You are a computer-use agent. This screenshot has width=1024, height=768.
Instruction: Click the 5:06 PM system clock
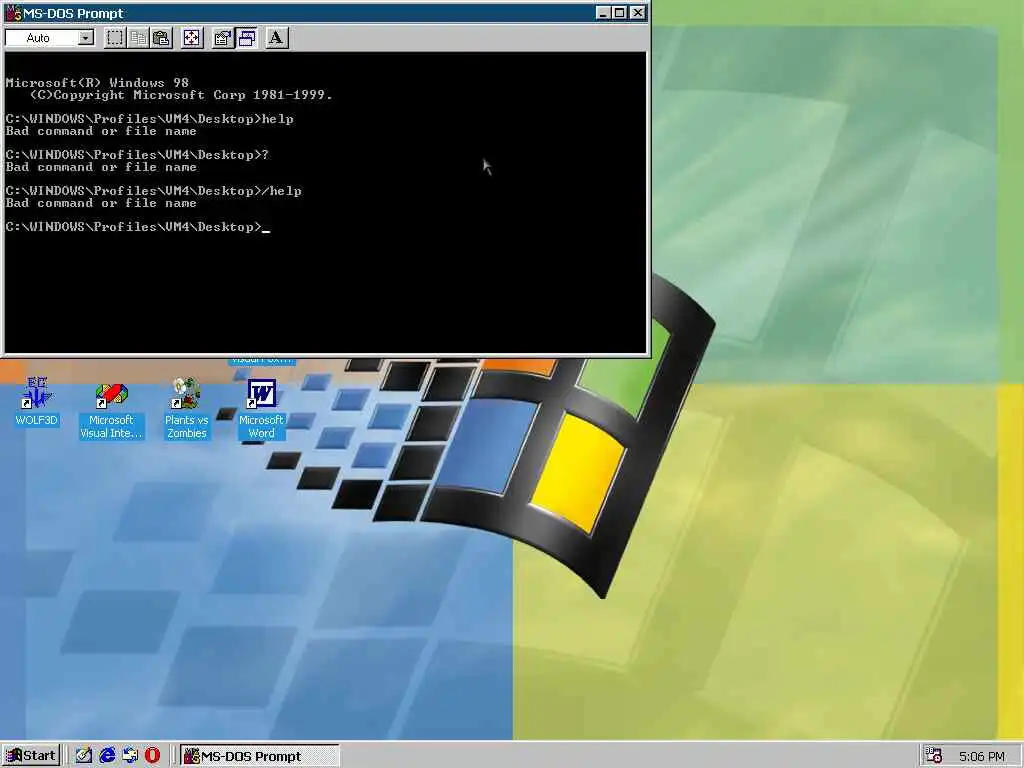(982, 756)
